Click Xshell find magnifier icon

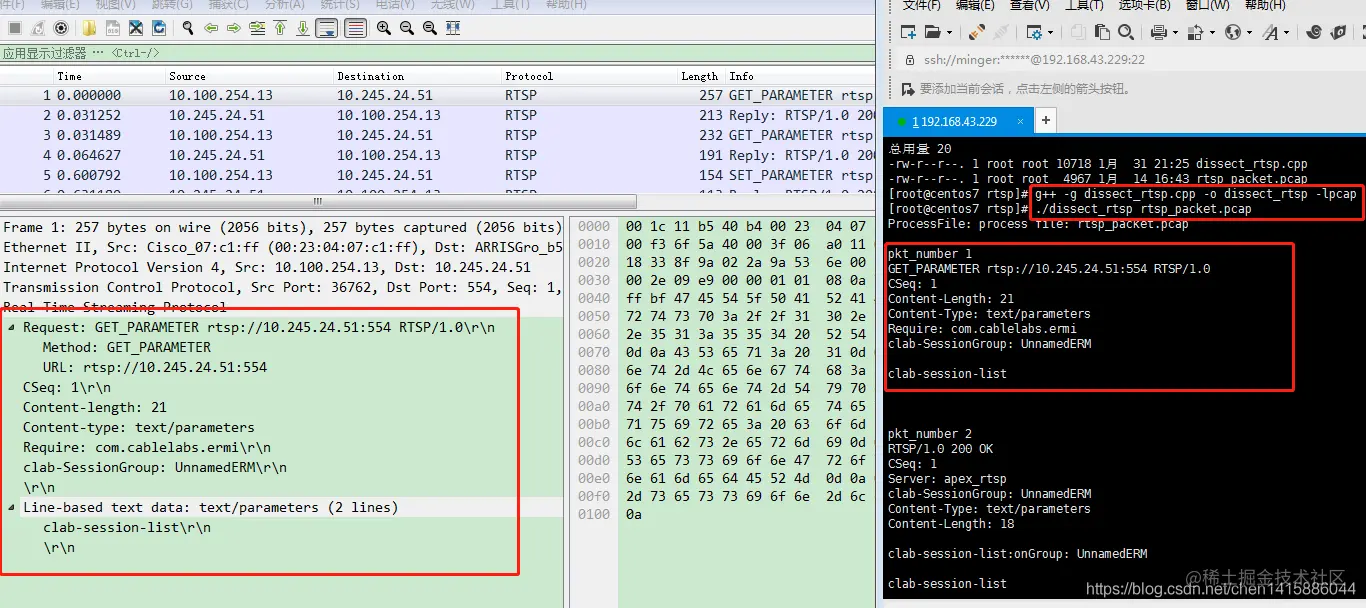[x=1126, y=33]
